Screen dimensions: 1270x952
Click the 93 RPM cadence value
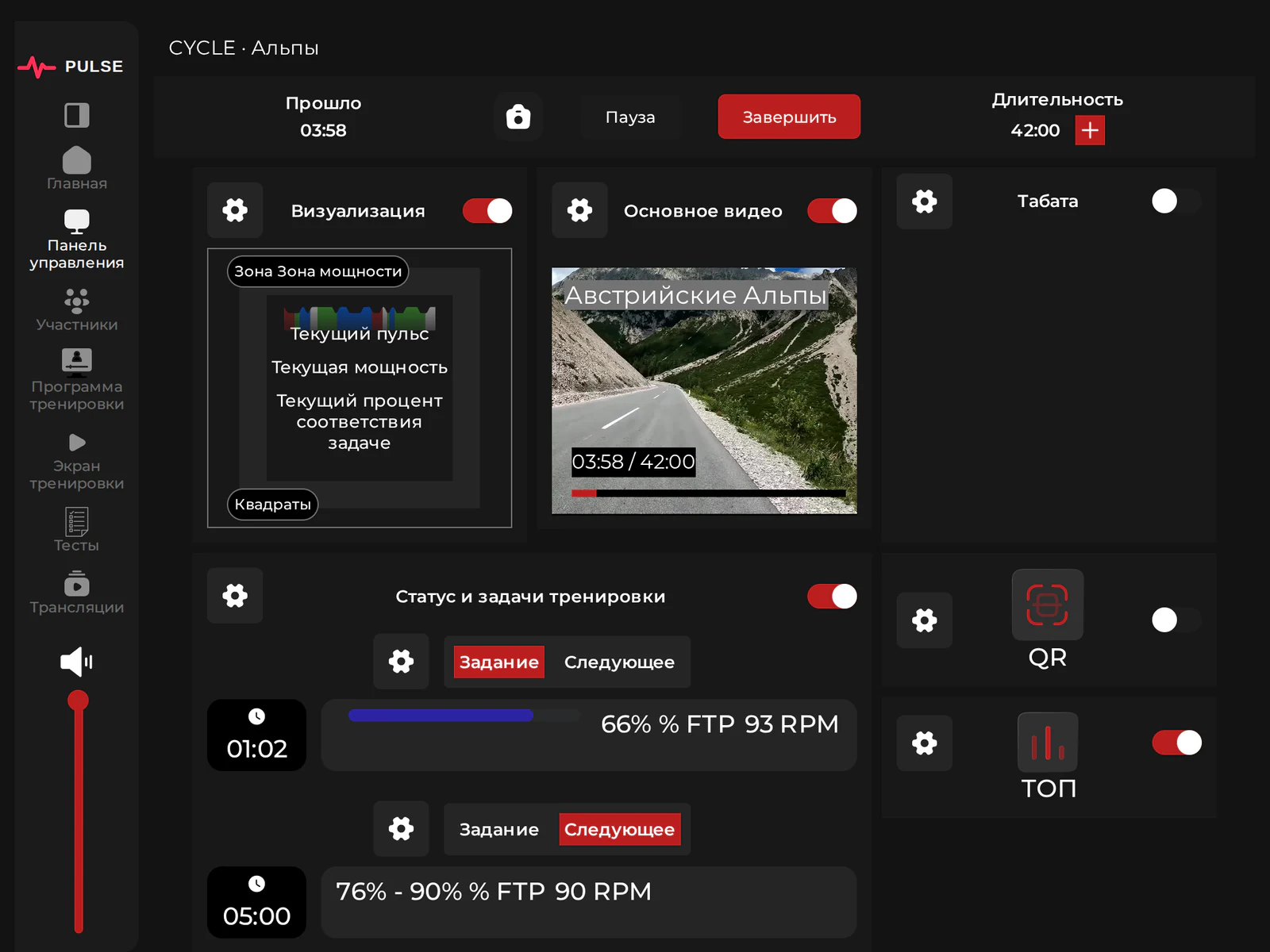coord(791,724)
